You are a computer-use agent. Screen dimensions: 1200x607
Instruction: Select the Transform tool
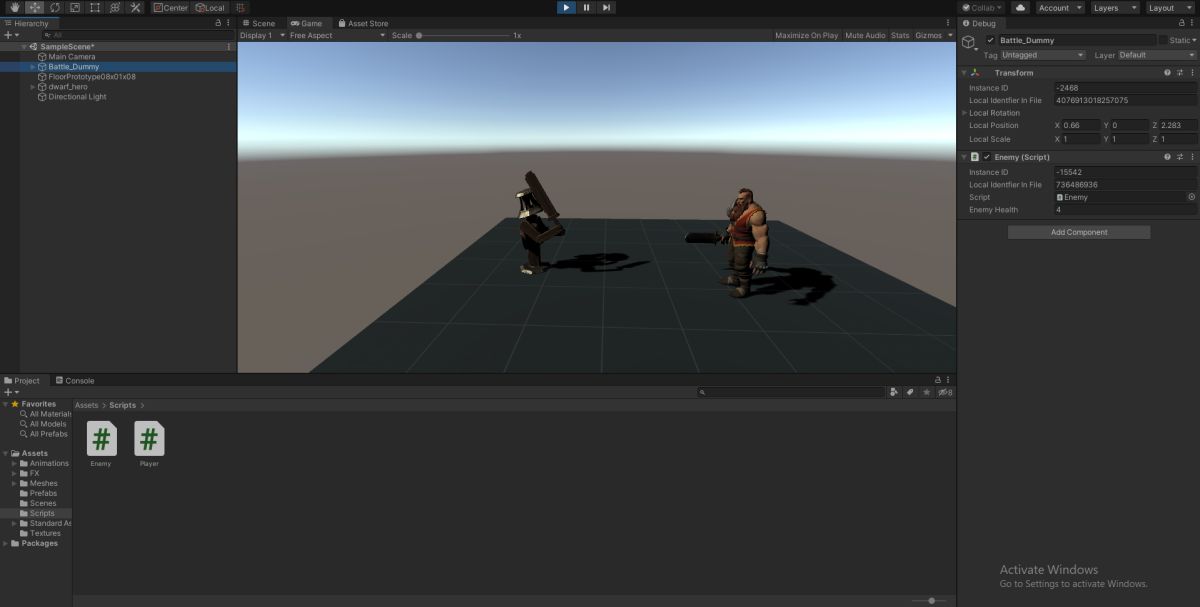(x=115, y=7)
